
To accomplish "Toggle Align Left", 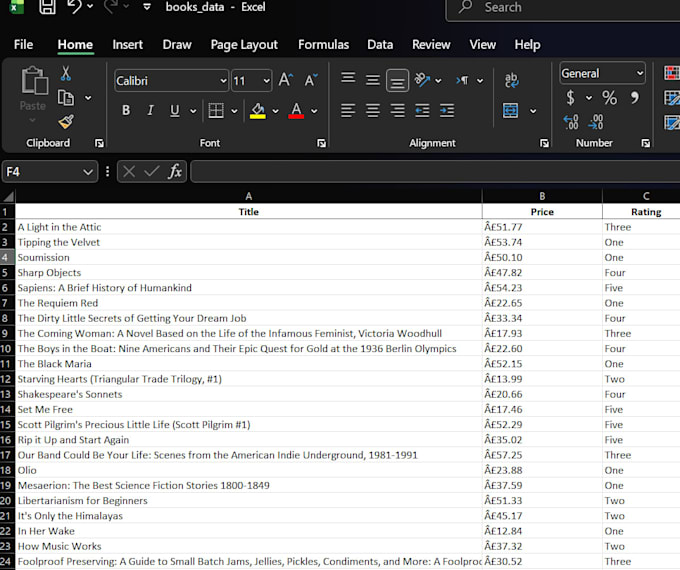I will click(348, 111).
